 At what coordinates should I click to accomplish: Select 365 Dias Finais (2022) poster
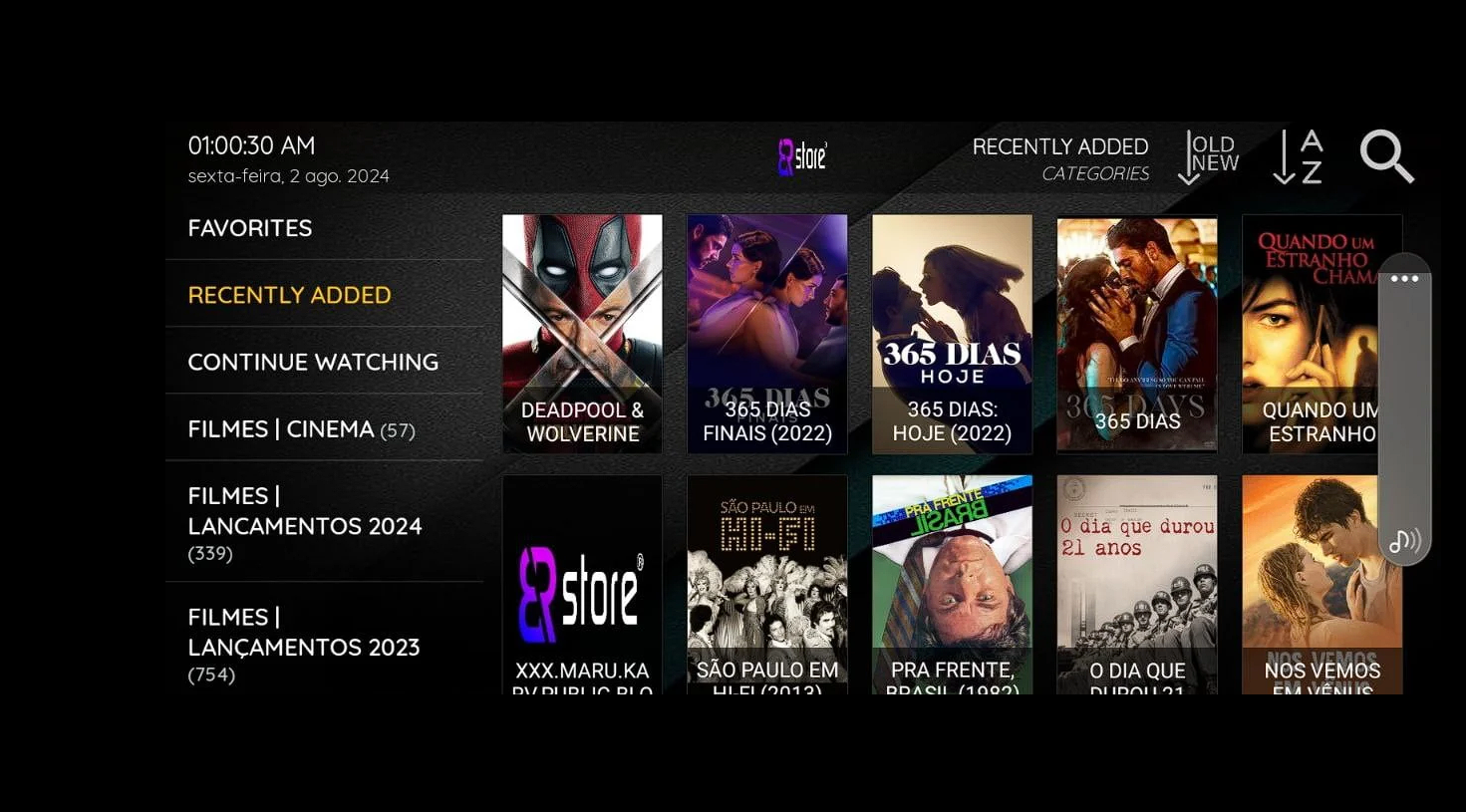pyautogui.click(x=766, y=334)
